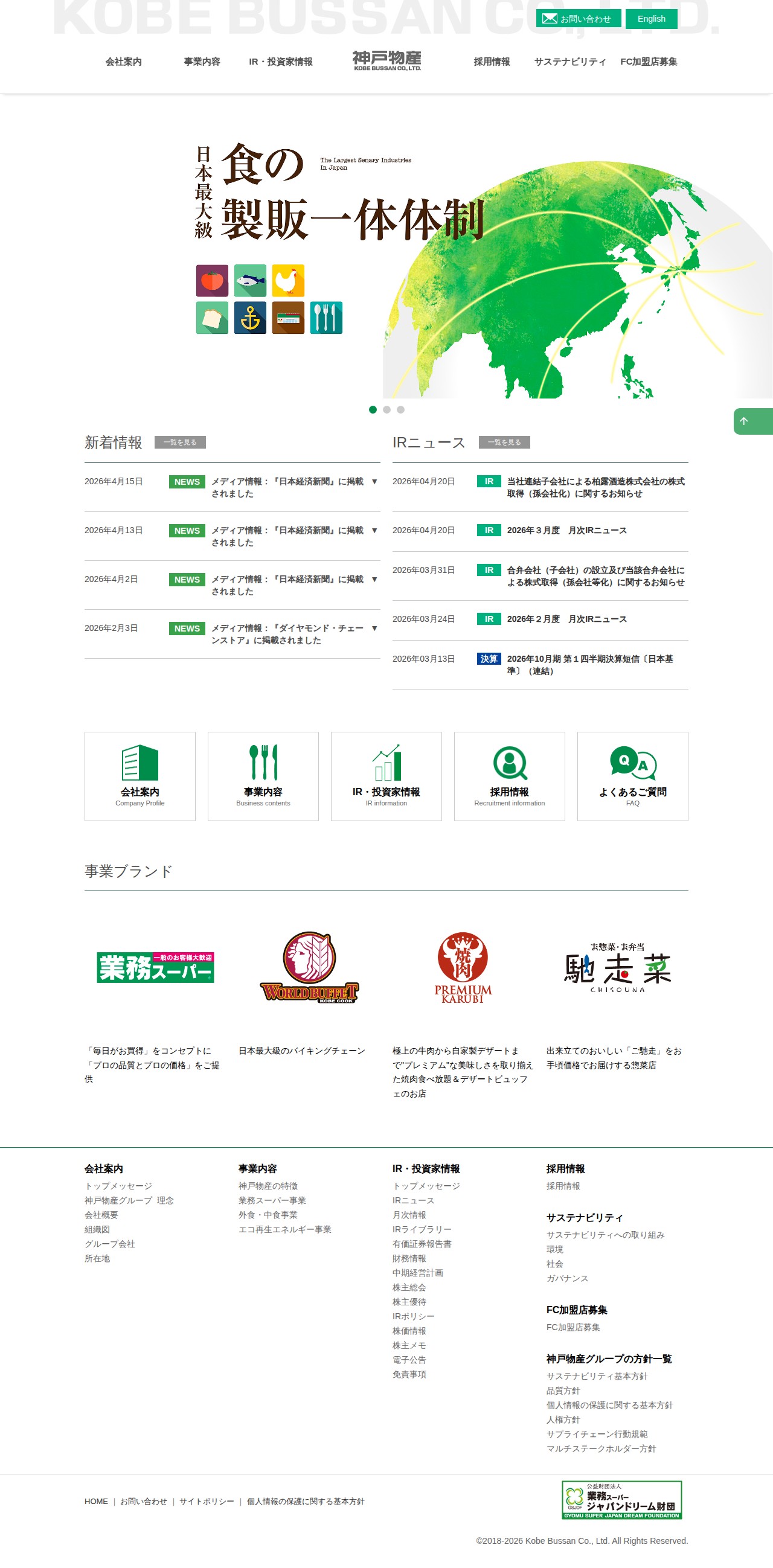Click footer HOME link
Viewport: 773px width, 1568px height.
pos(96,1501)
